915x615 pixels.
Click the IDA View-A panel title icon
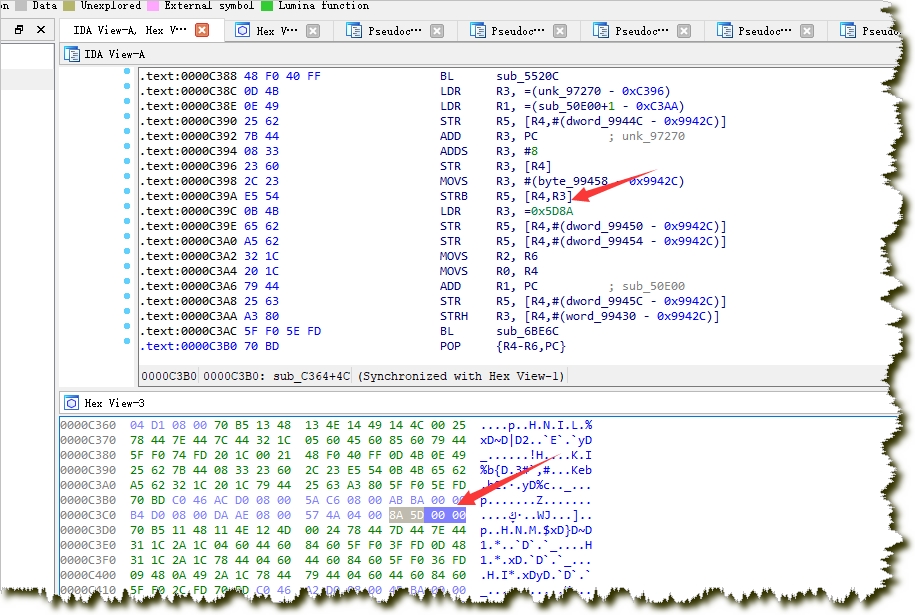coord(72,54)
